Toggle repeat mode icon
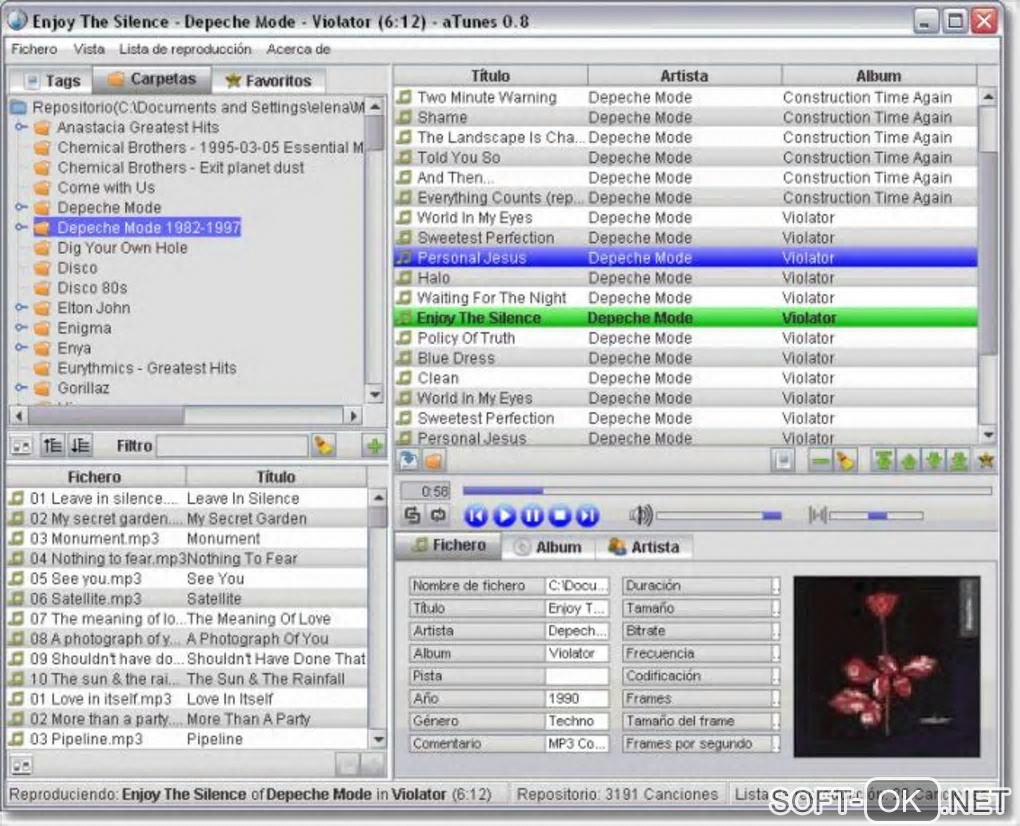Screen dimensions: 1020x826 (438, 516)
